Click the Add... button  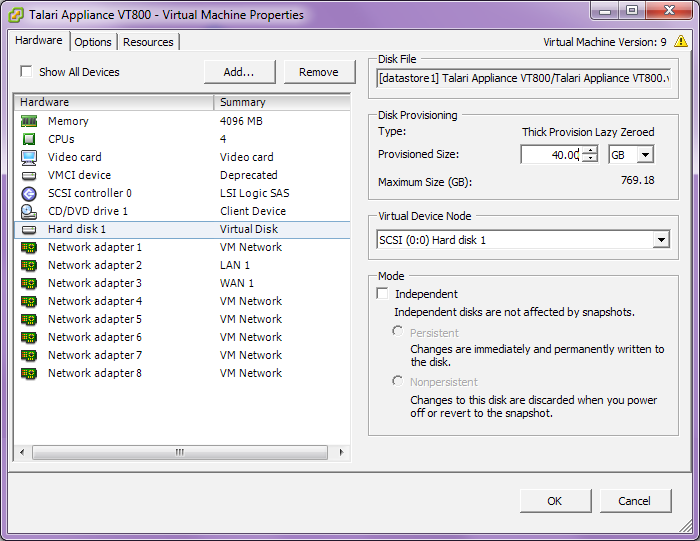point(239,72)
